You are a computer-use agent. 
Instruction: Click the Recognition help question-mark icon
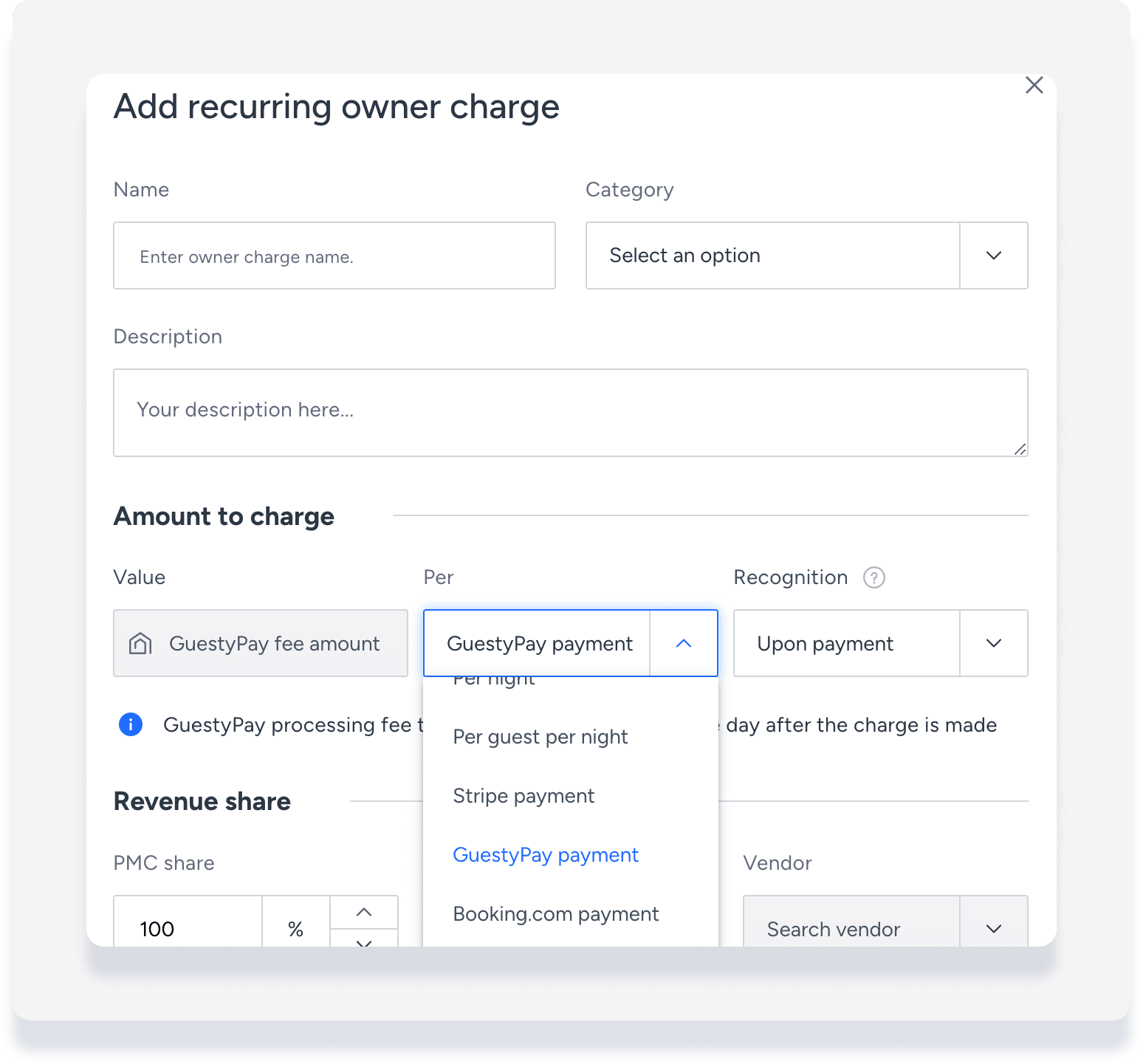tap(874, 577)
